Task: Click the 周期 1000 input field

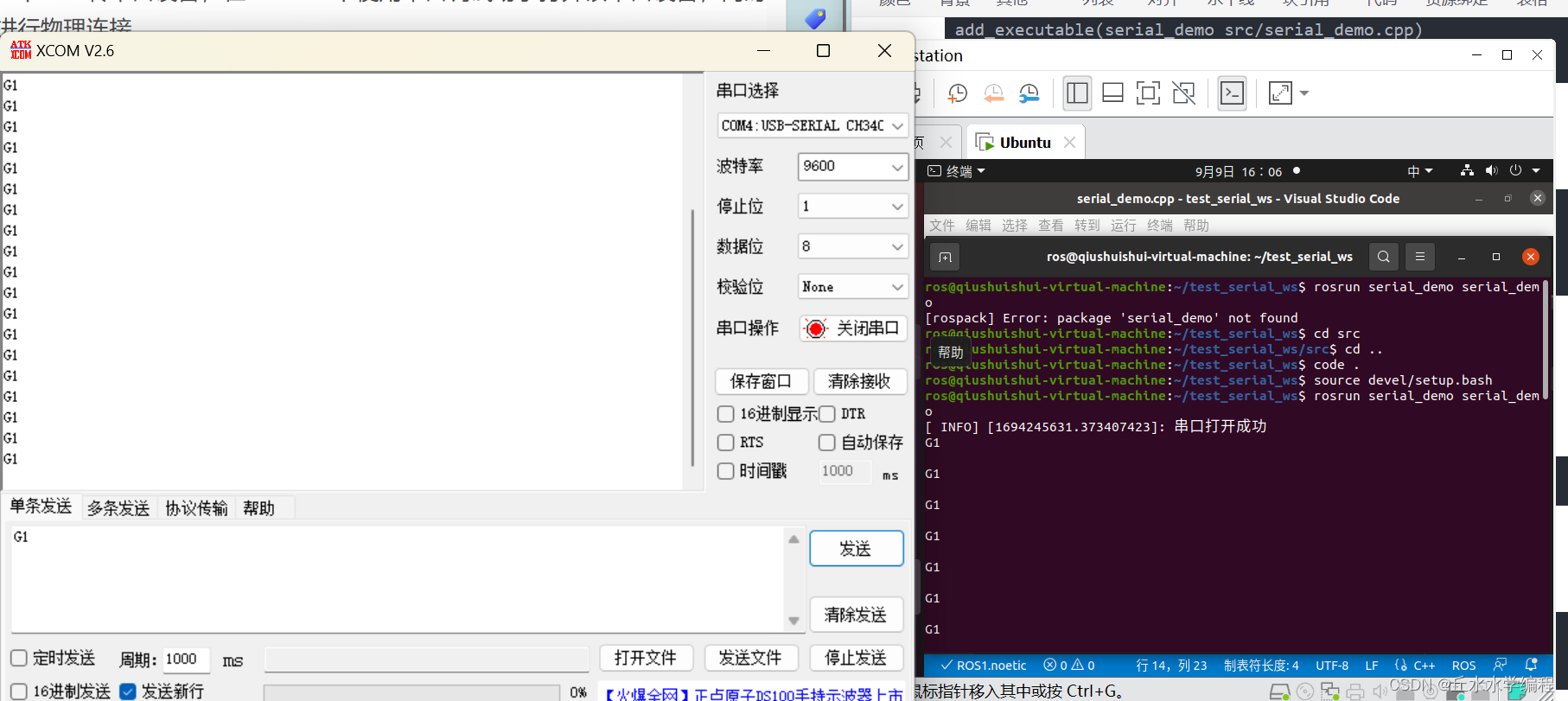Action: click(x=186, y=659)
